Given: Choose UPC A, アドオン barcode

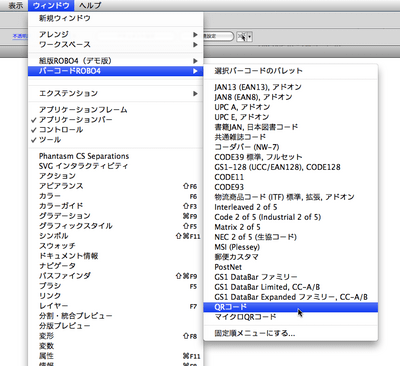Looking at the screenshot, I should [x=291, y=107].
